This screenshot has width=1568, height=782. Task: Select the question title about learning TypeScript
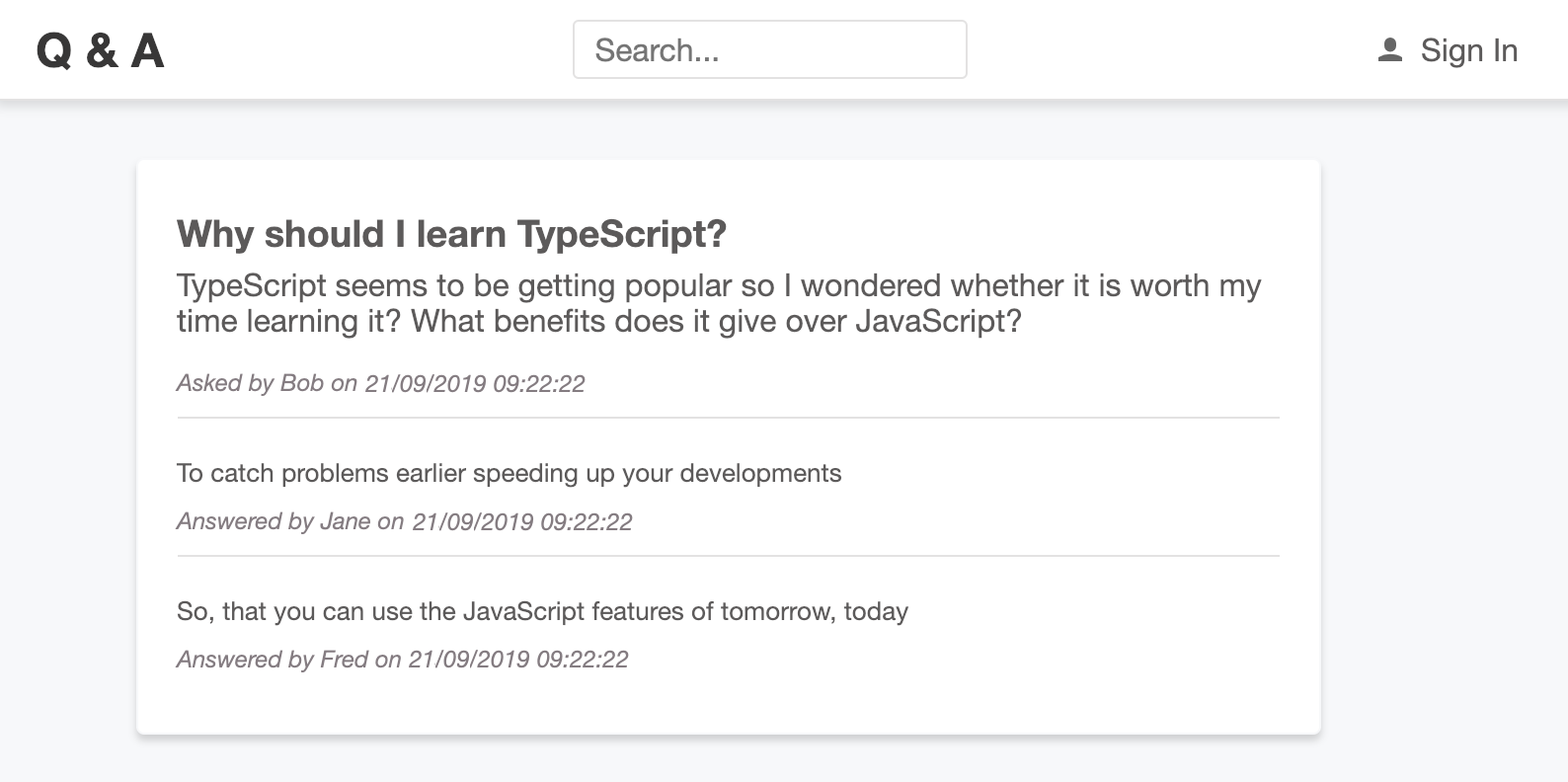tap(451, 234)
